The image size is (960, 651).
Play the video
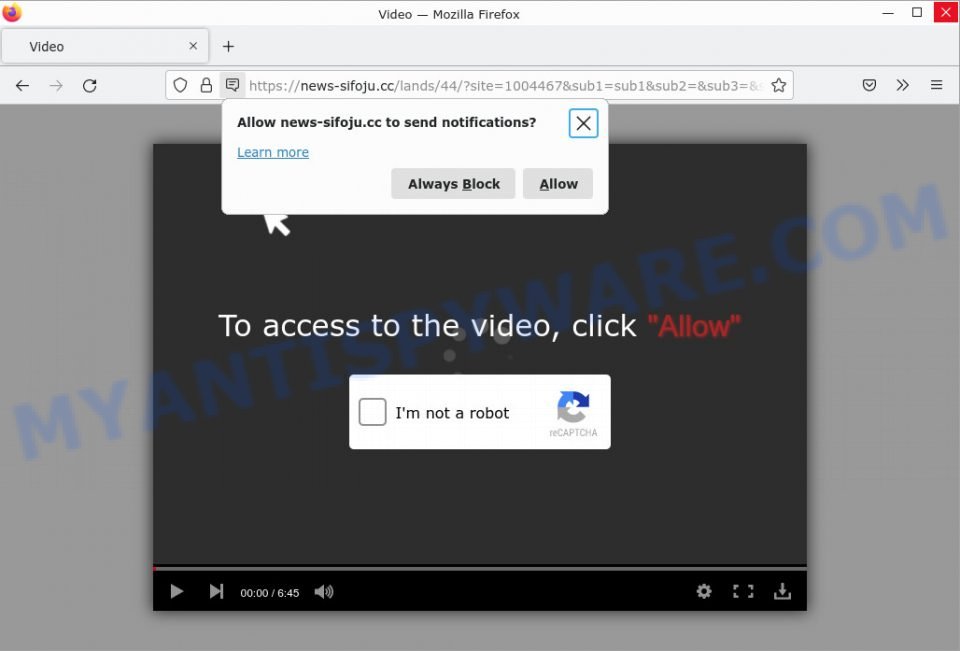[x=176, y=592]
